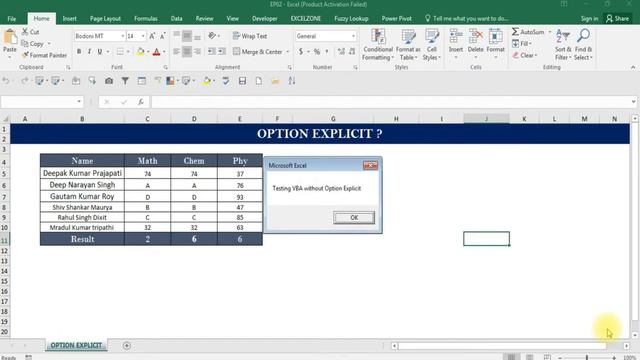Open the Clear dropdown
The image size is (640, 360).
click(x=525, y=55)
